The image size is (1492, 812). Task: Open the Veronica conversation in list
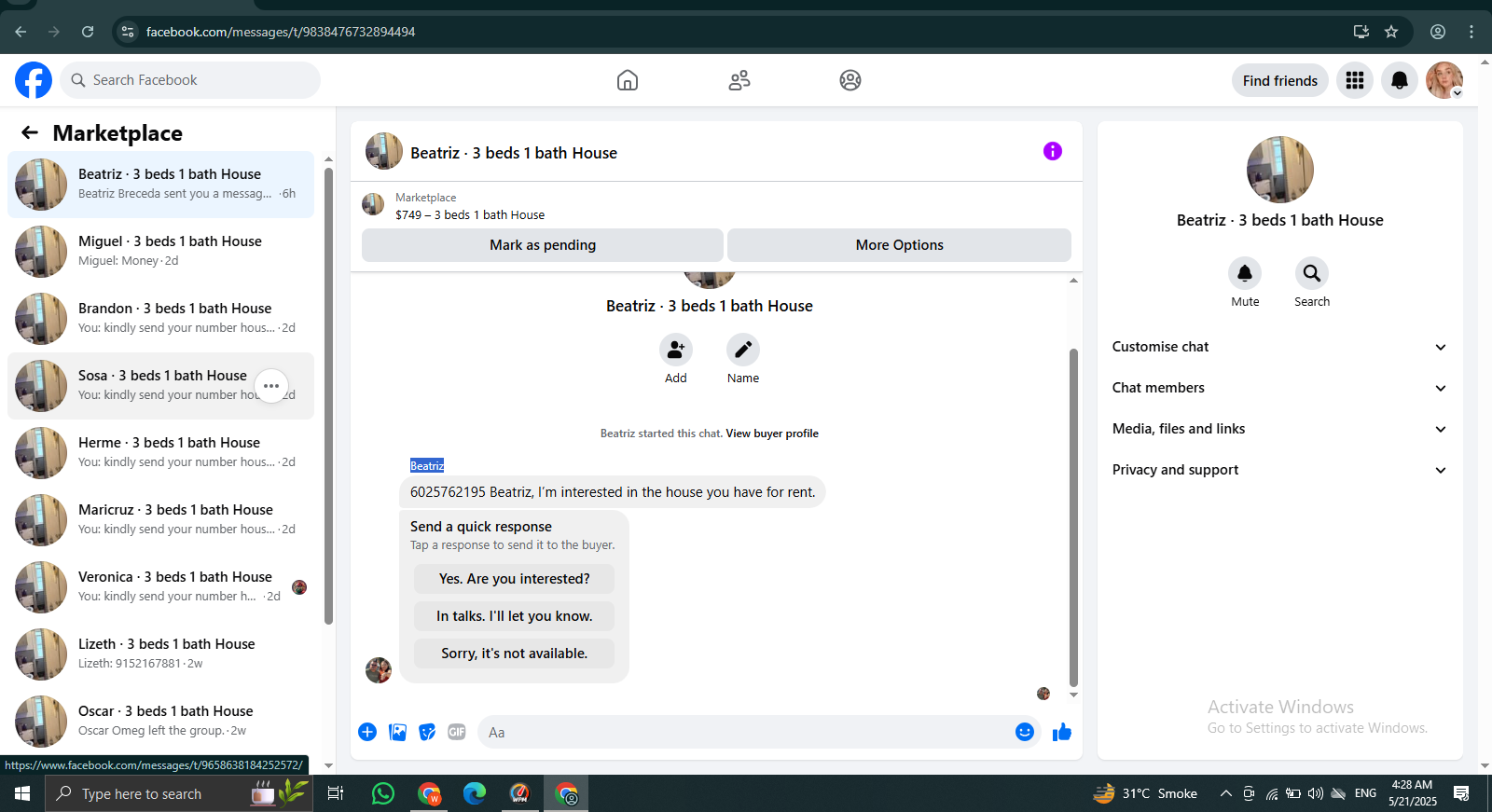[160, 587]
